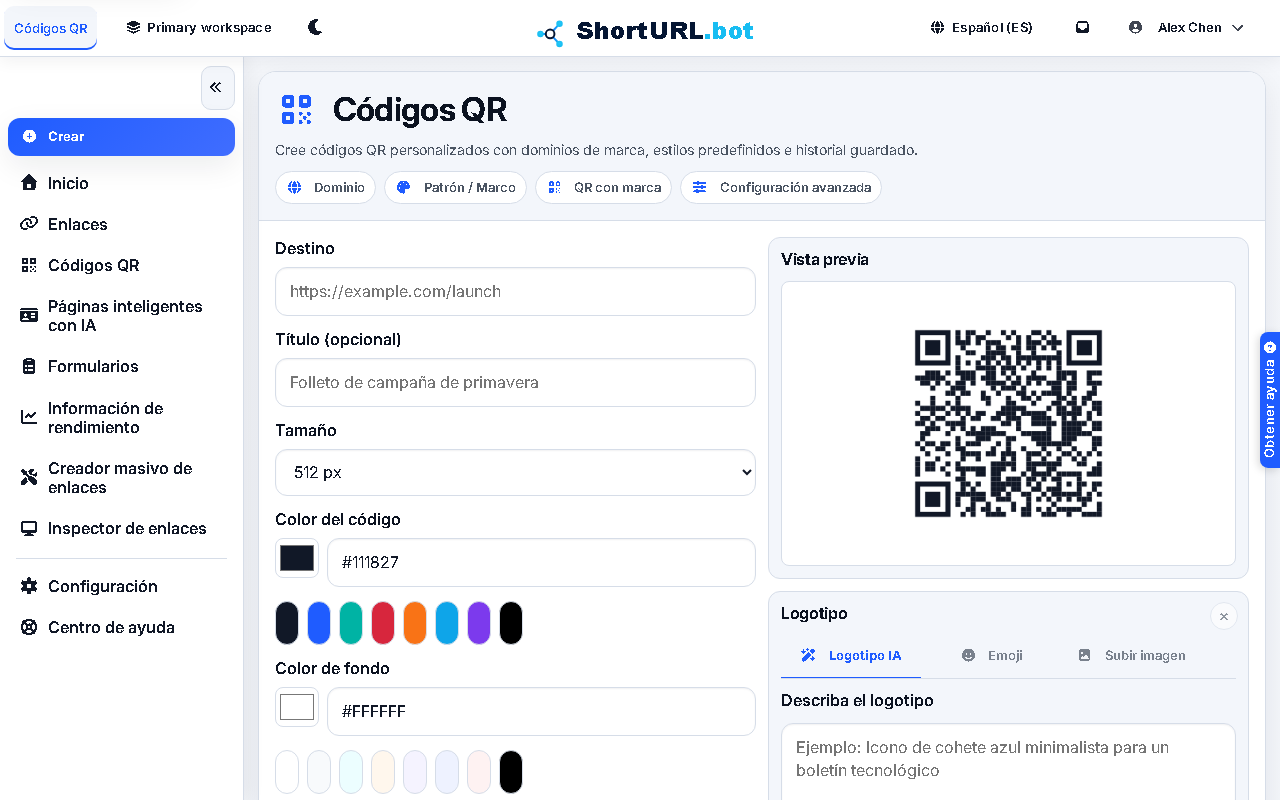Pick the cream background swatch
The height and width of the screenshot is (800, 1280).
click(383, 772)
